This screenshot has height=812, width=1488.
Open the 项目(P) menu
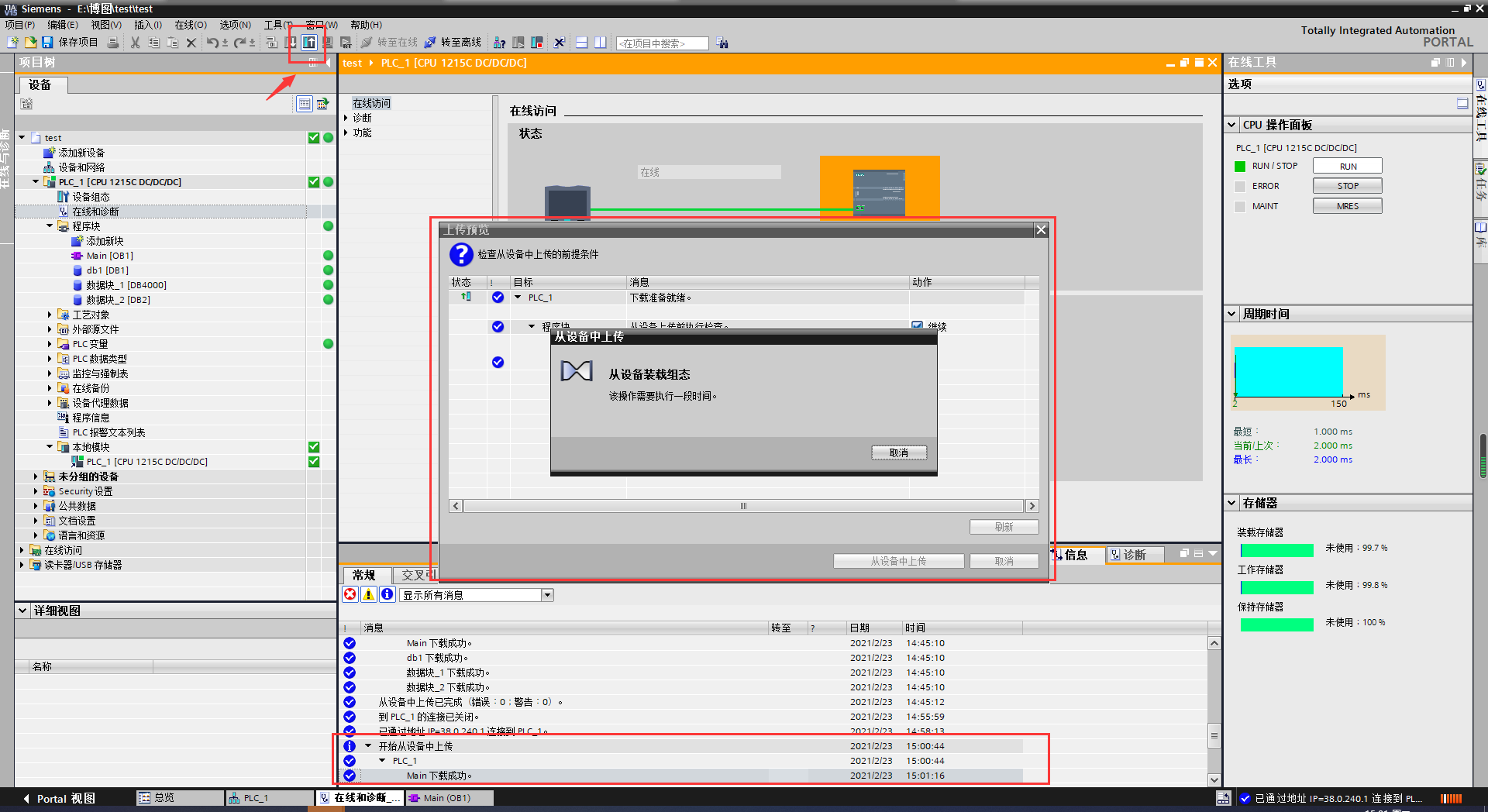coord(20,25)
